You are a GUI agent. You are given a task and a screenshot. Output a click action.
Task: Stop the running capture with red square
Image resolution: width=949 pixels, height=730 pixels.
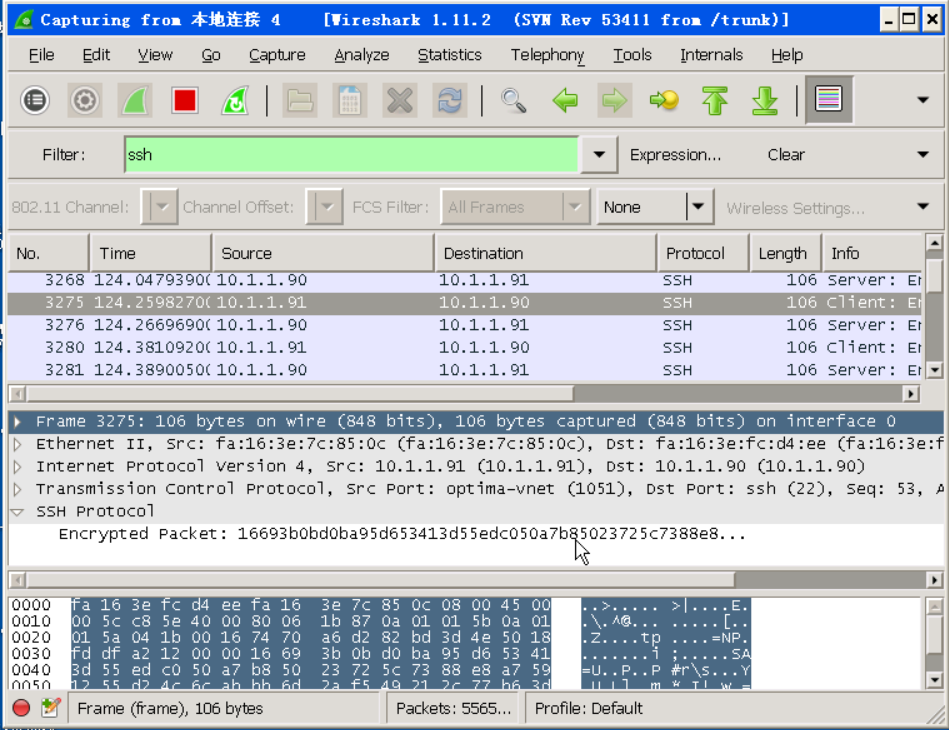(185, 100)
